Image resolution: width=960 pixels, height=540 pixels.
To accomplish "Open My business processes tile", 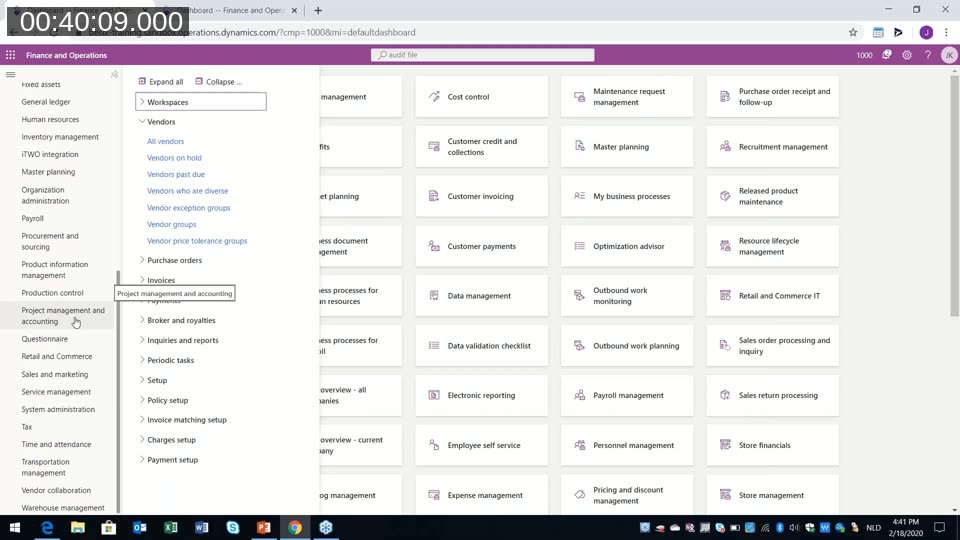I will tap(627, 197).
